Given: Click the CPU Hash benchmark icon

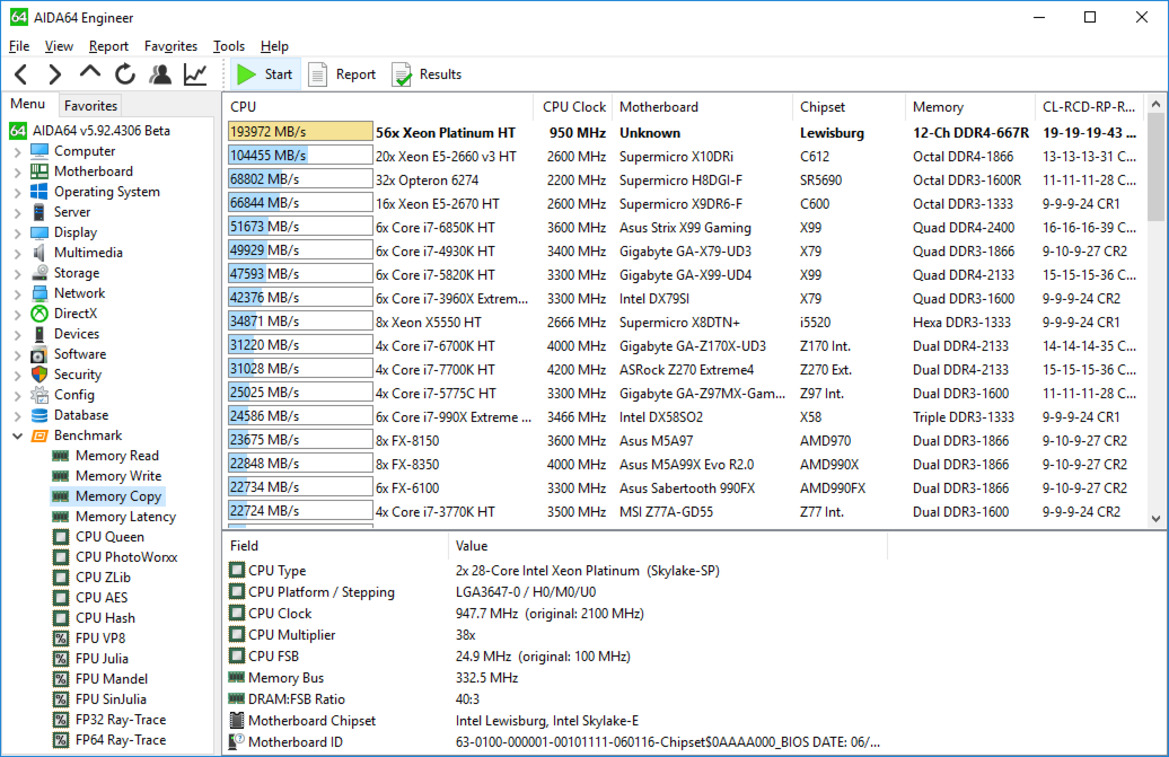Looking at the screenshot, I should 61,618.
